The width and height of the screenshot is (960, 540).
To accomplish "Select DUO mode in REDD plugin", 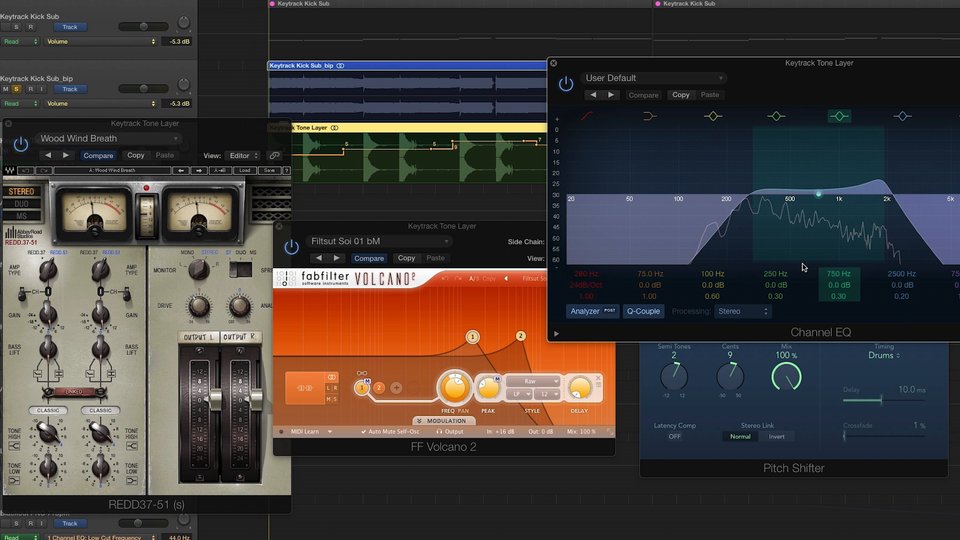I will pyautogui.click(x=21, y=204).
